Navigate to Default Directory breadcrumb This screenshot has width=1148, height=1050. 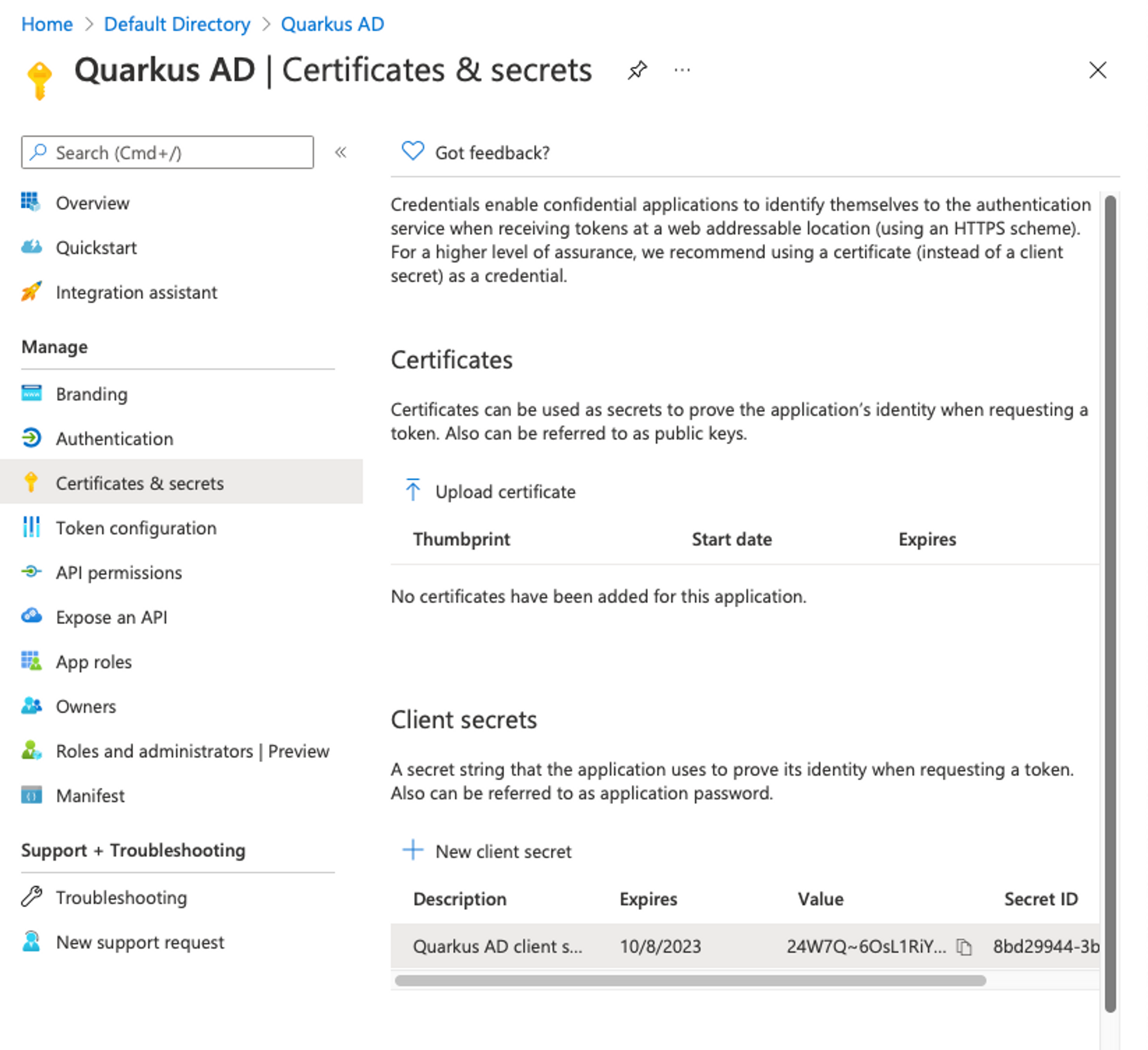[177, 24]
